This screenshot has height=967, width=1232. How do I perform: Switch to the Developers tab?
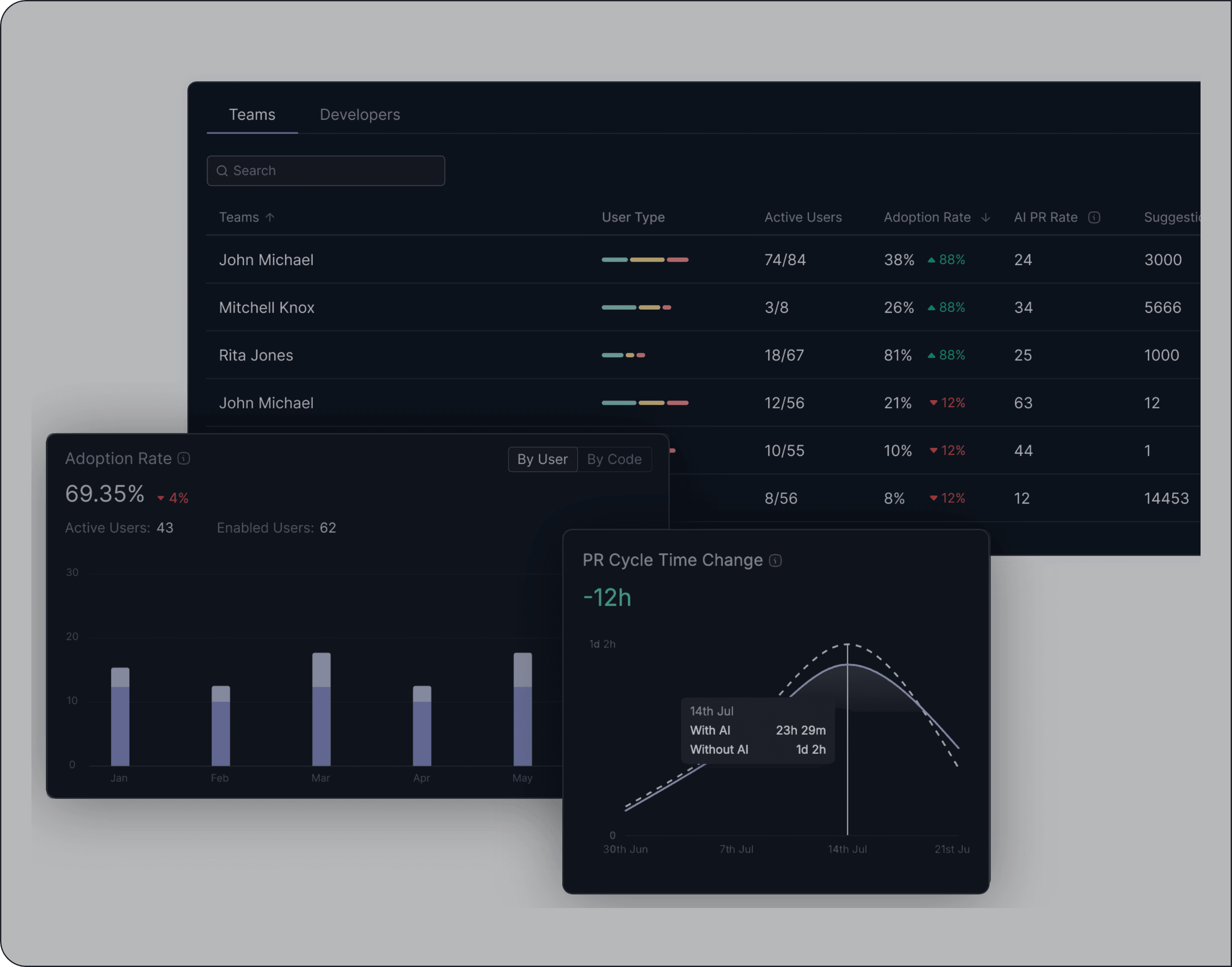pos(360,115)
